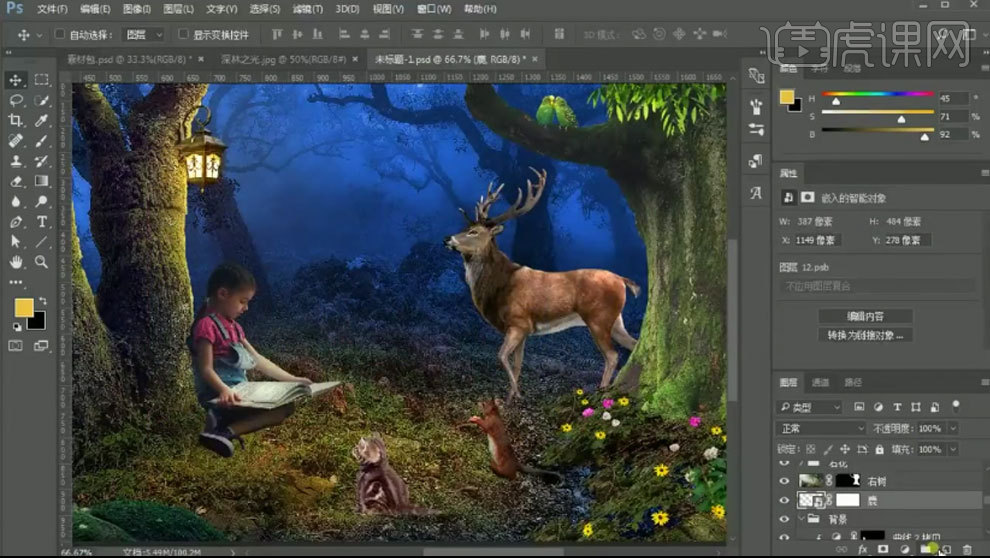
Task: Select the Line shape tool
Action: (42, 242)
